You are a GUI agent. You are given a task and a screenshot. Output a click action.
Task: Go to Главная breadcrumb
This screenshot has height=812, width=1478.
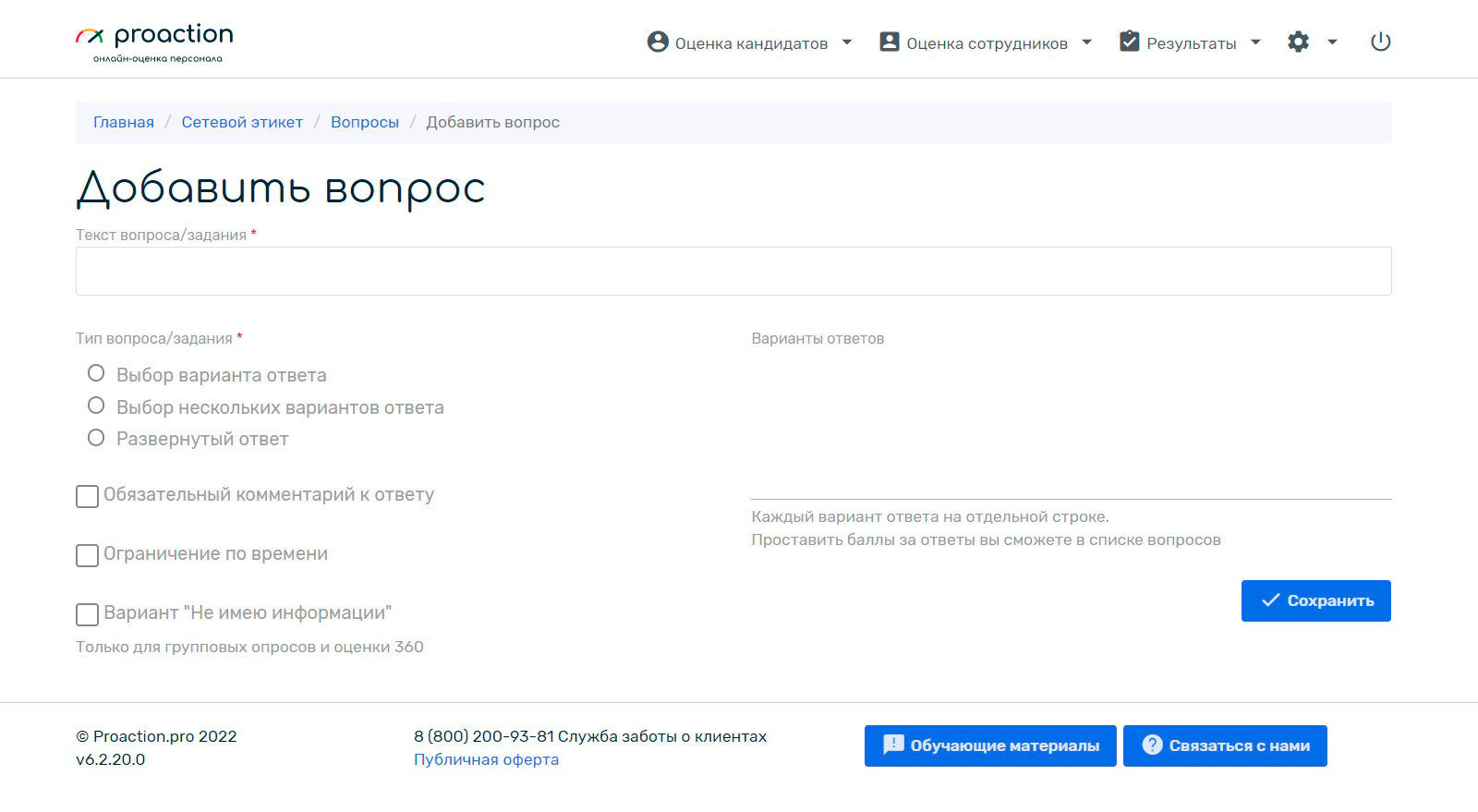tap(124, 122)
